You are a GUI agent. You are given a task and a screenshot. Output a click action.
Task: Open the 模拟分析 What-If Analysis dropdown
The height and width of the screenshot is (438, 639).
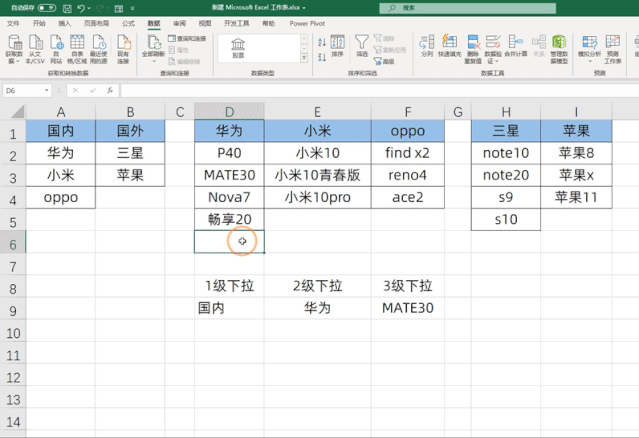point(589,49)
